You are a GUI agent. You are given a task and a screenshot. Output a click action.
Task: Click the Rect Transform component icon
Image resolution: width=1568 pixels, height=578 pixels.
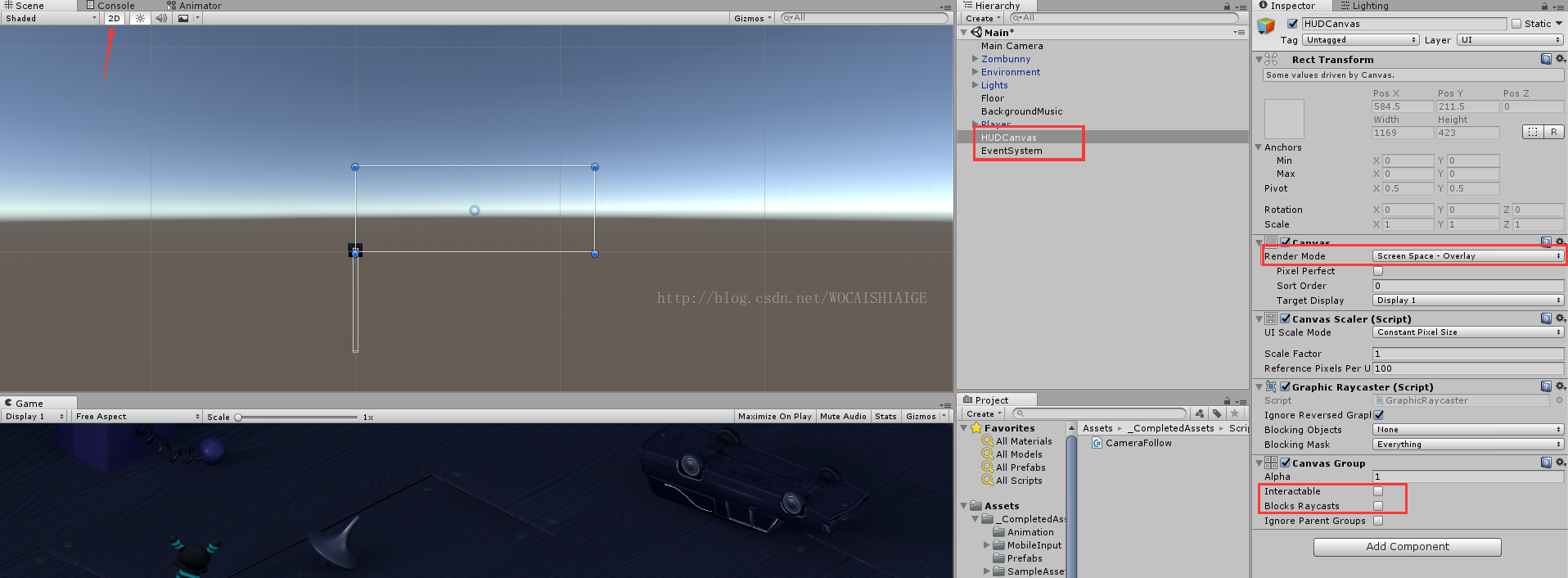1271,59
